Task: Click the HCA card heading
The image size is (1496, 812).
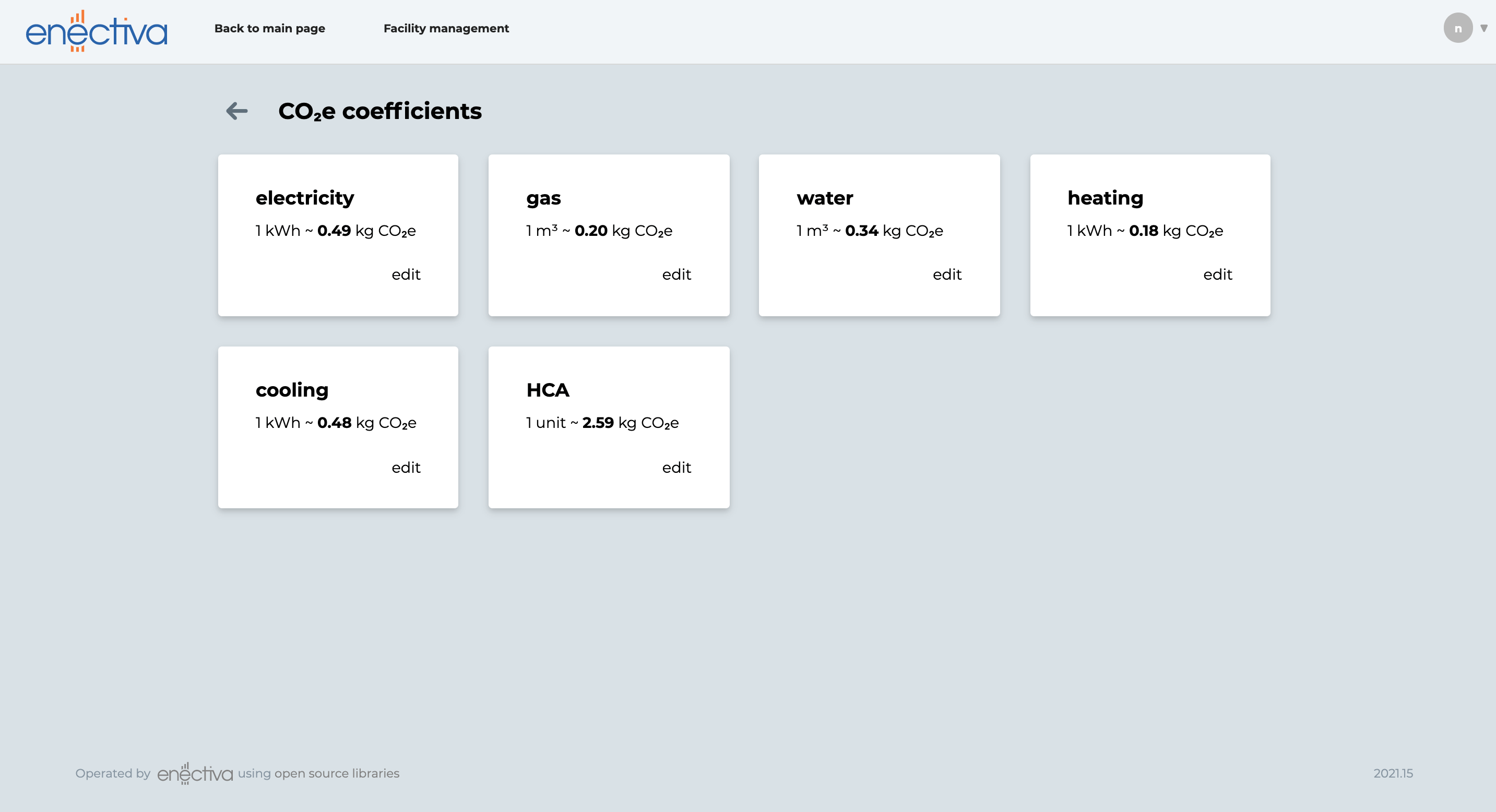Action: pyautogui.click(x=547, y=390)
